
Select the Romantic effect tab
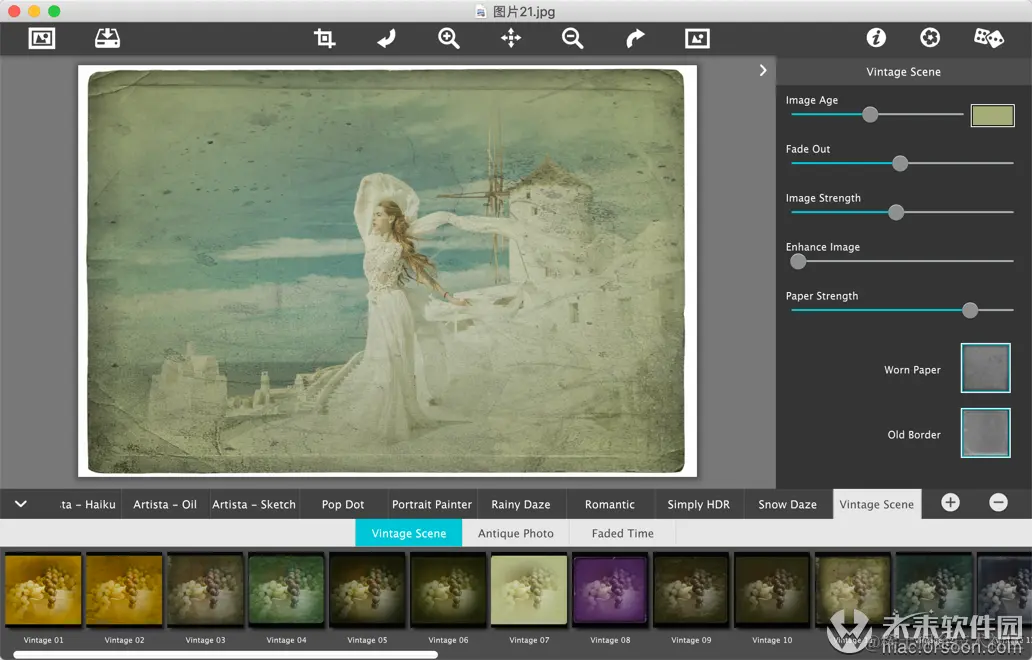tap(609, 505)
